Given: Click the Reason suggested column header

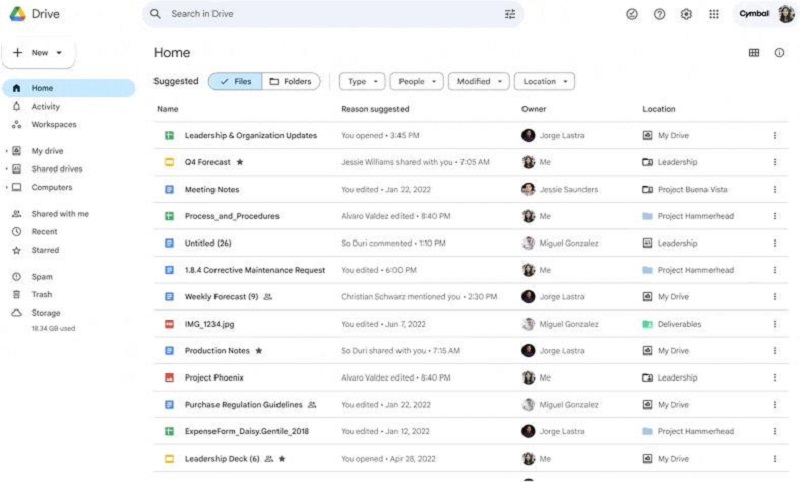Looking at the screenshot, I should click(x=375, y=109).
